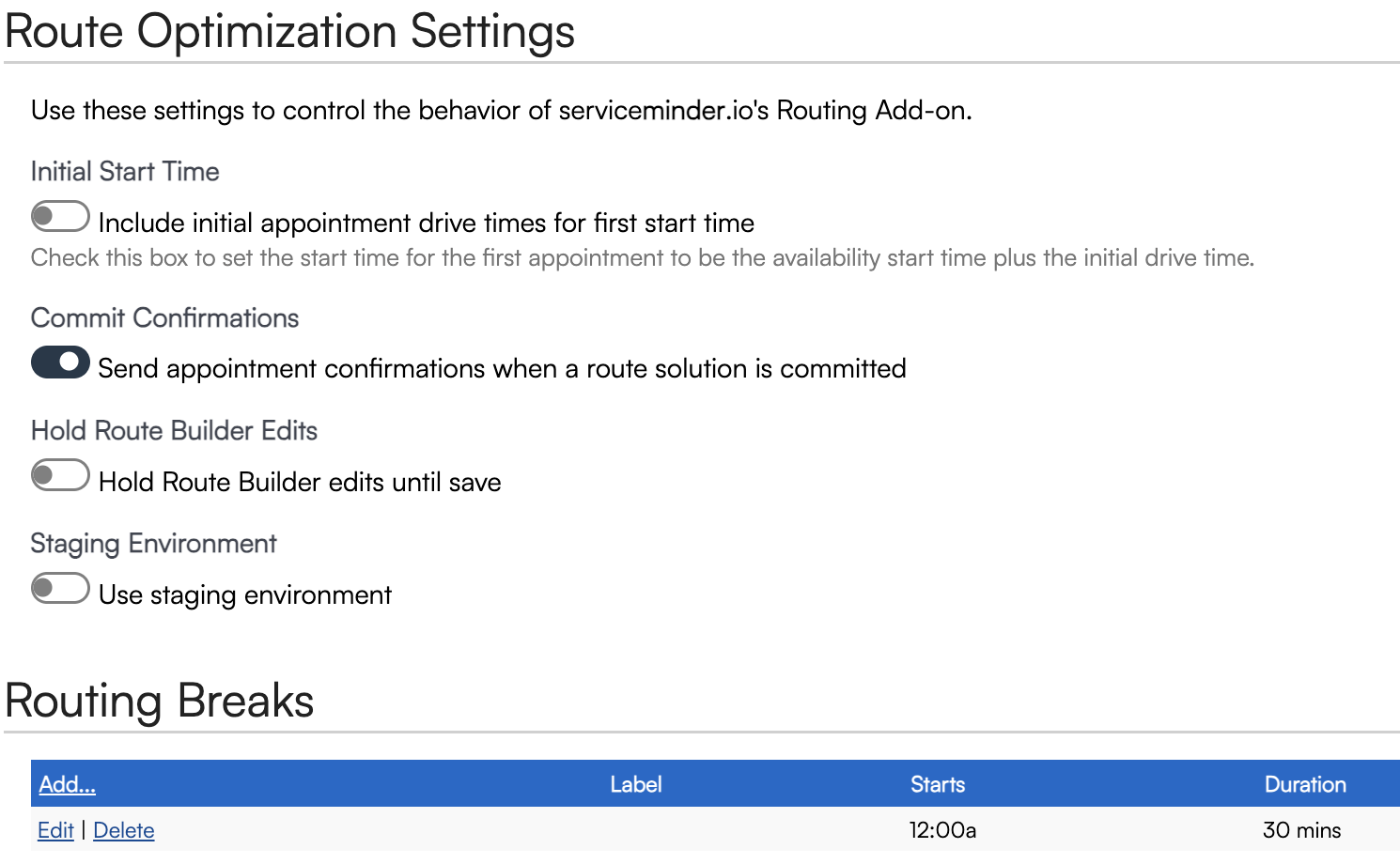Click the Commit Confirmations section title

pos(164,317)
